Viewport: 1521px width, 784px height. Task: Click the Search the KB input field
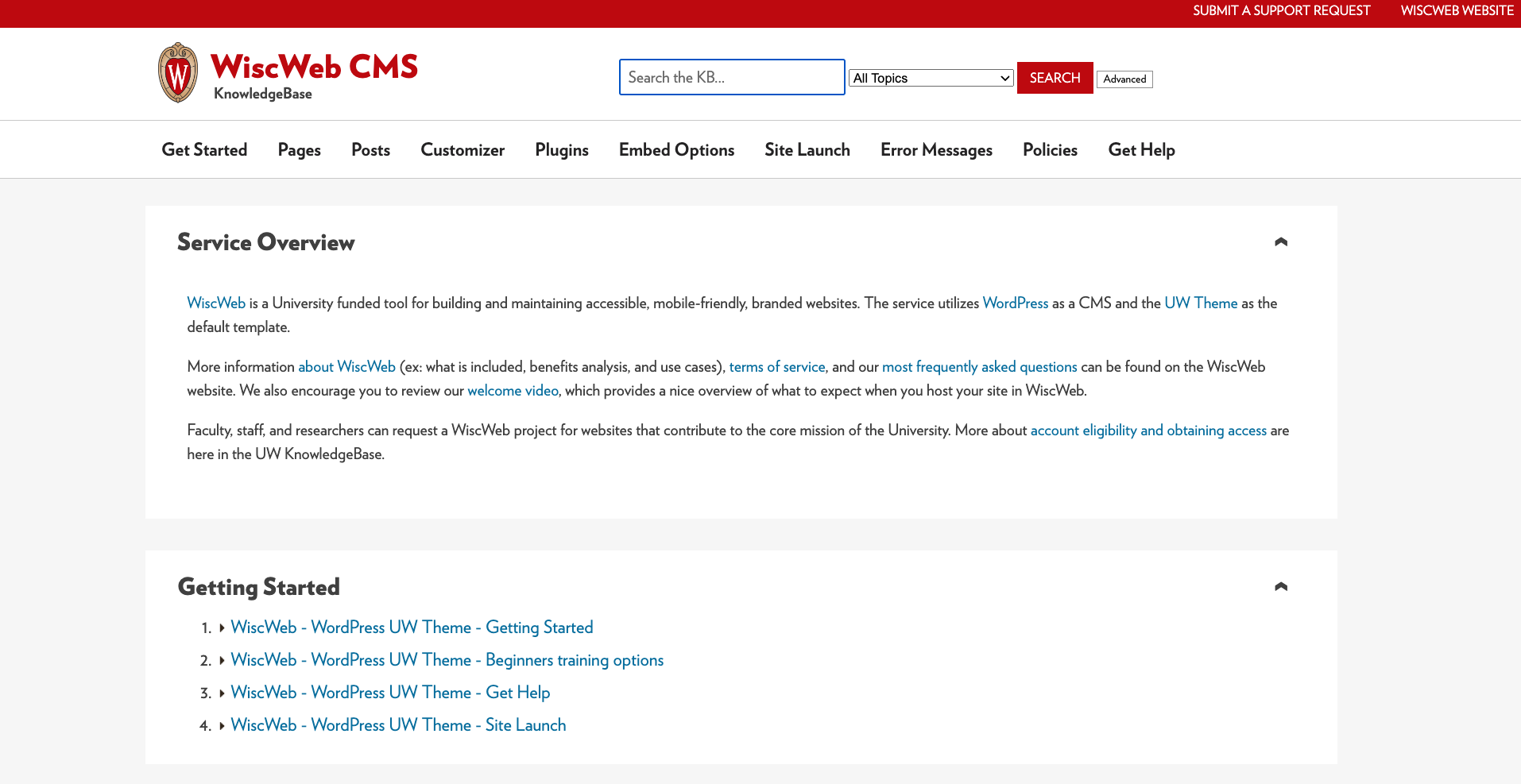pos(732,77)
